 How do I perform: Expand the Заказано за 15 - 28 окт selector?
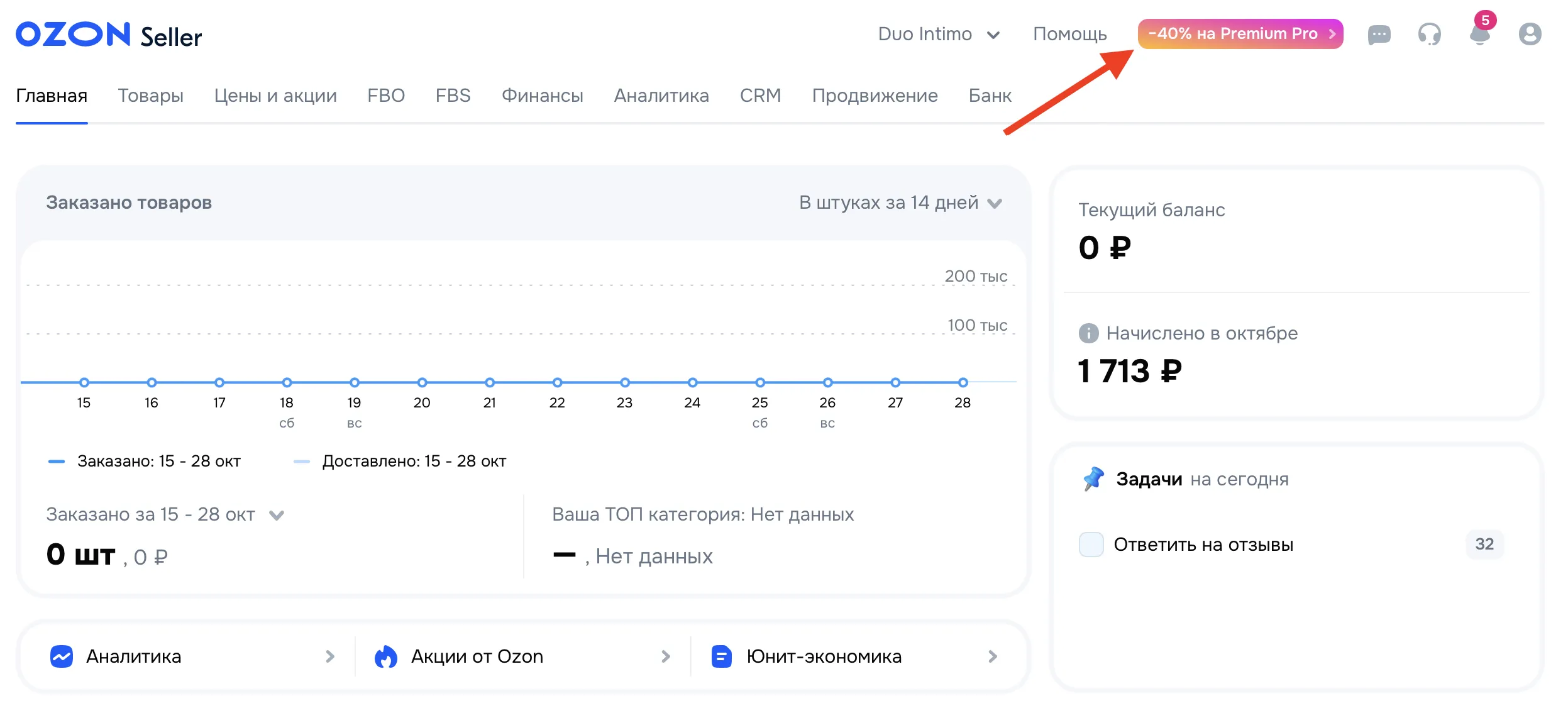(165, 514)
